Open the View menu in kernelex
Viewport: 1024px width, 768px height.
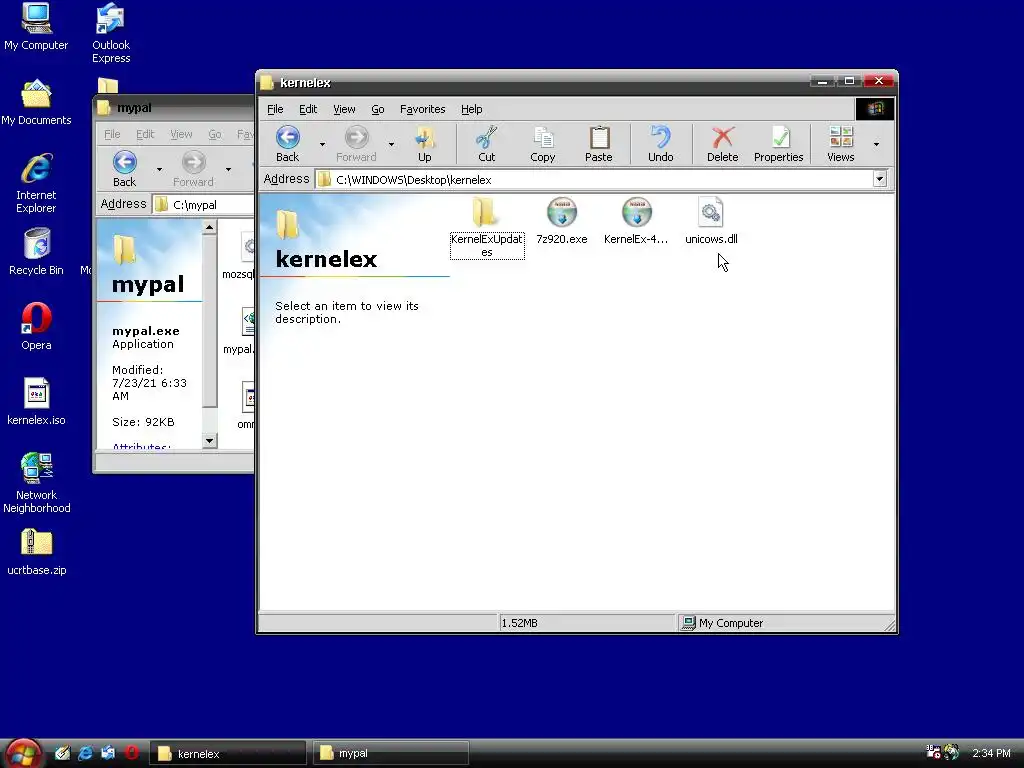344,109
